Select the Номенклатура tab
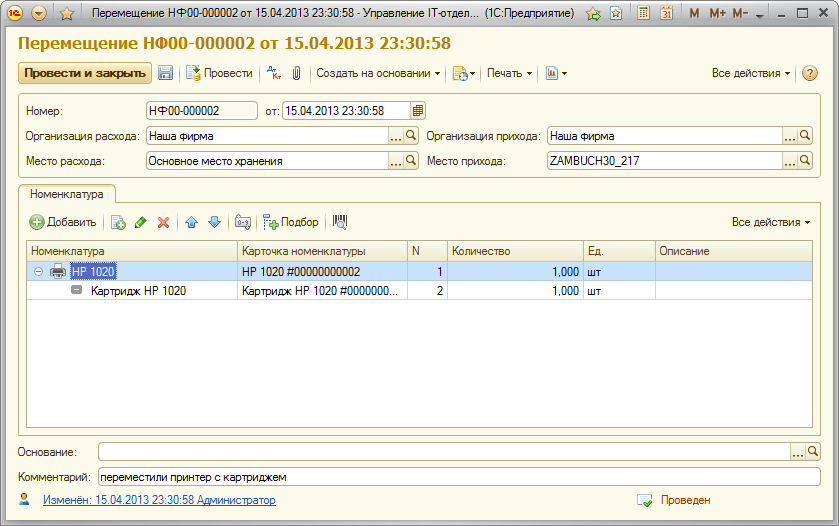 [x=67, y=194]
